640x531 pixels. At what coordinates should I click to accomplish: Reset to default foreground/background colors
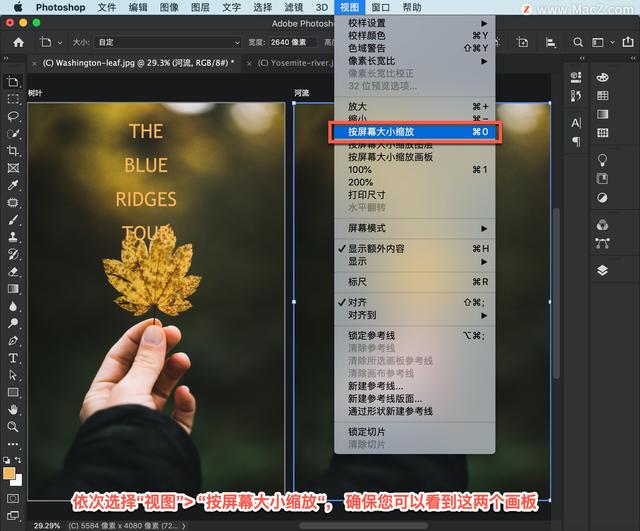coord(6,460)
